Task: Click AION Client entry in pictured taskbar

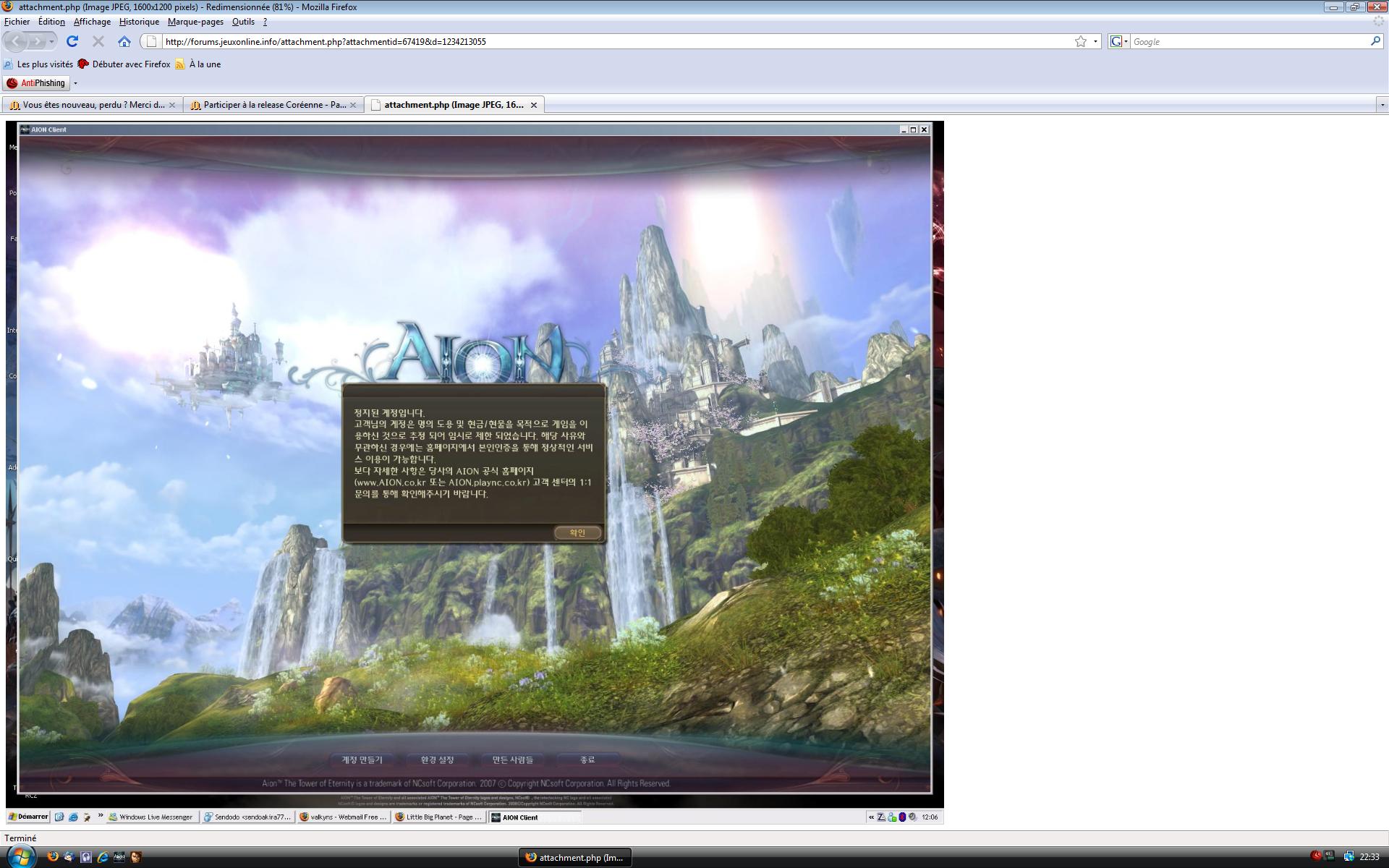Action: [x=535, y=817]
